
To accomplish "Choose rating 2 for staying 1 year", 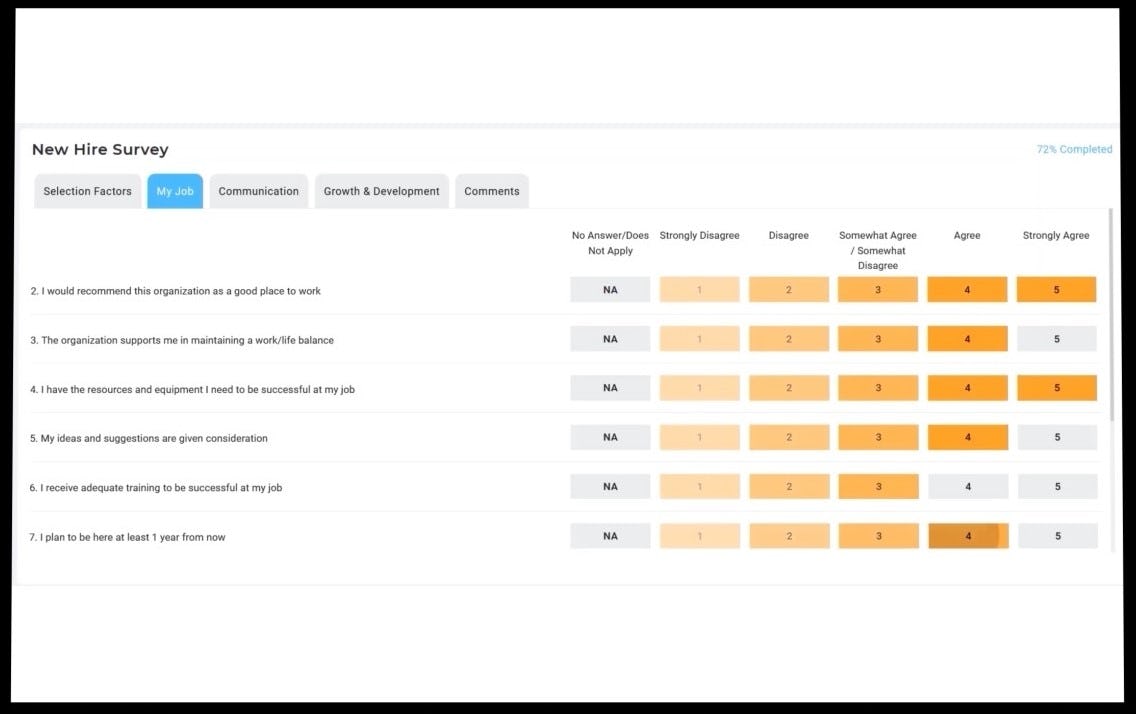I will pos(788,536).
